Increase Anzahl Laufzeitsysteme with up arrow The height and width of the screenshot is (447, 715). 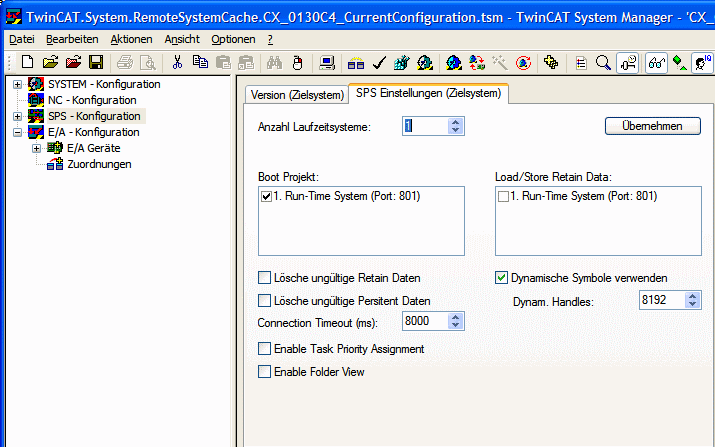(456, 122)
